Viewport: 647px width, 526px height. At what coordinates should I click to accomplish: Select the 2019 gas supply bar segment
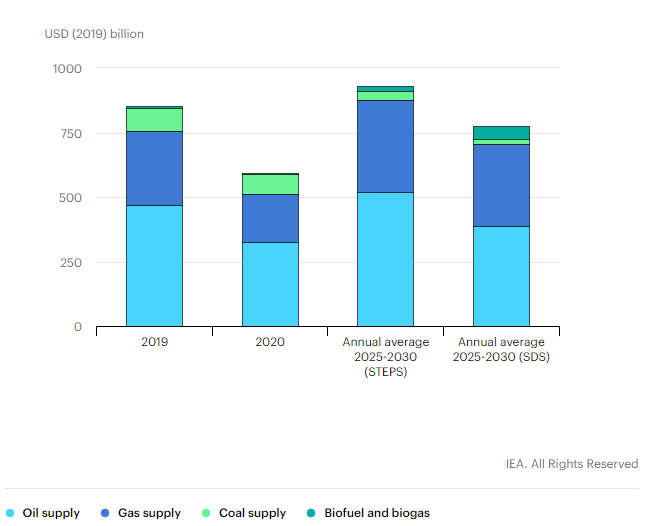[x=154, y=168]
